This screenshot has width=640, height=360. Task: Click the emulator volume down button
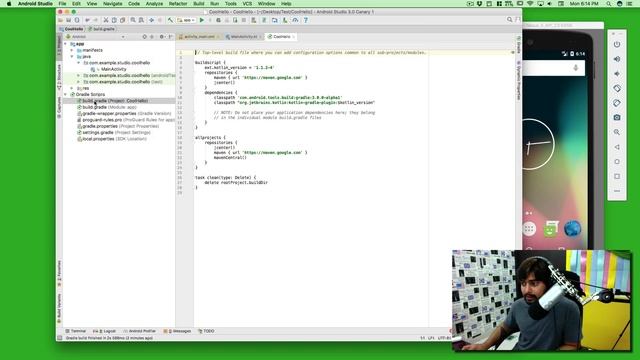[617, 74]
